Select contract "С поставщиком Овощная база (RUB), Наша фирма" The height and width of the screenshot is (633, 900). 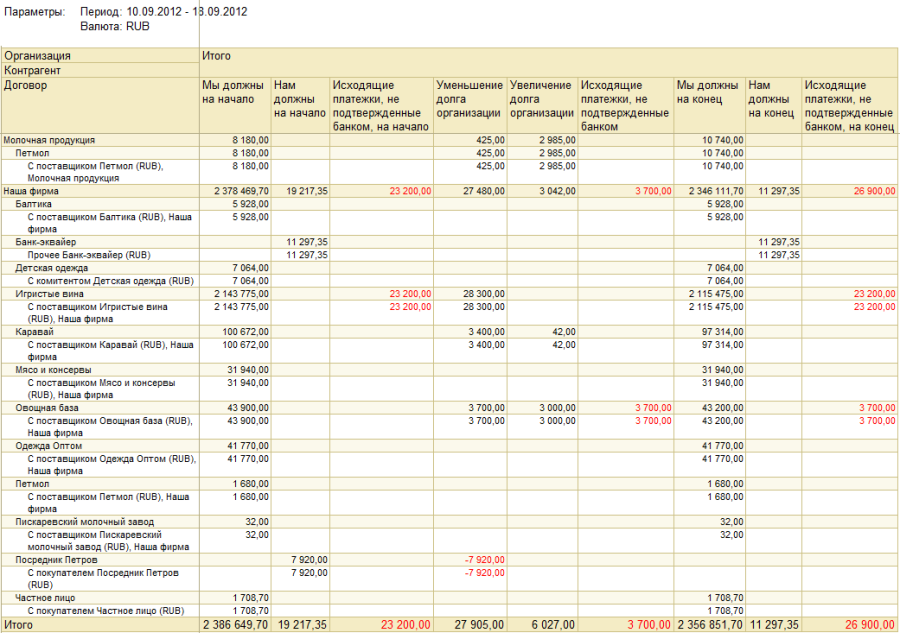click(110, 427)
